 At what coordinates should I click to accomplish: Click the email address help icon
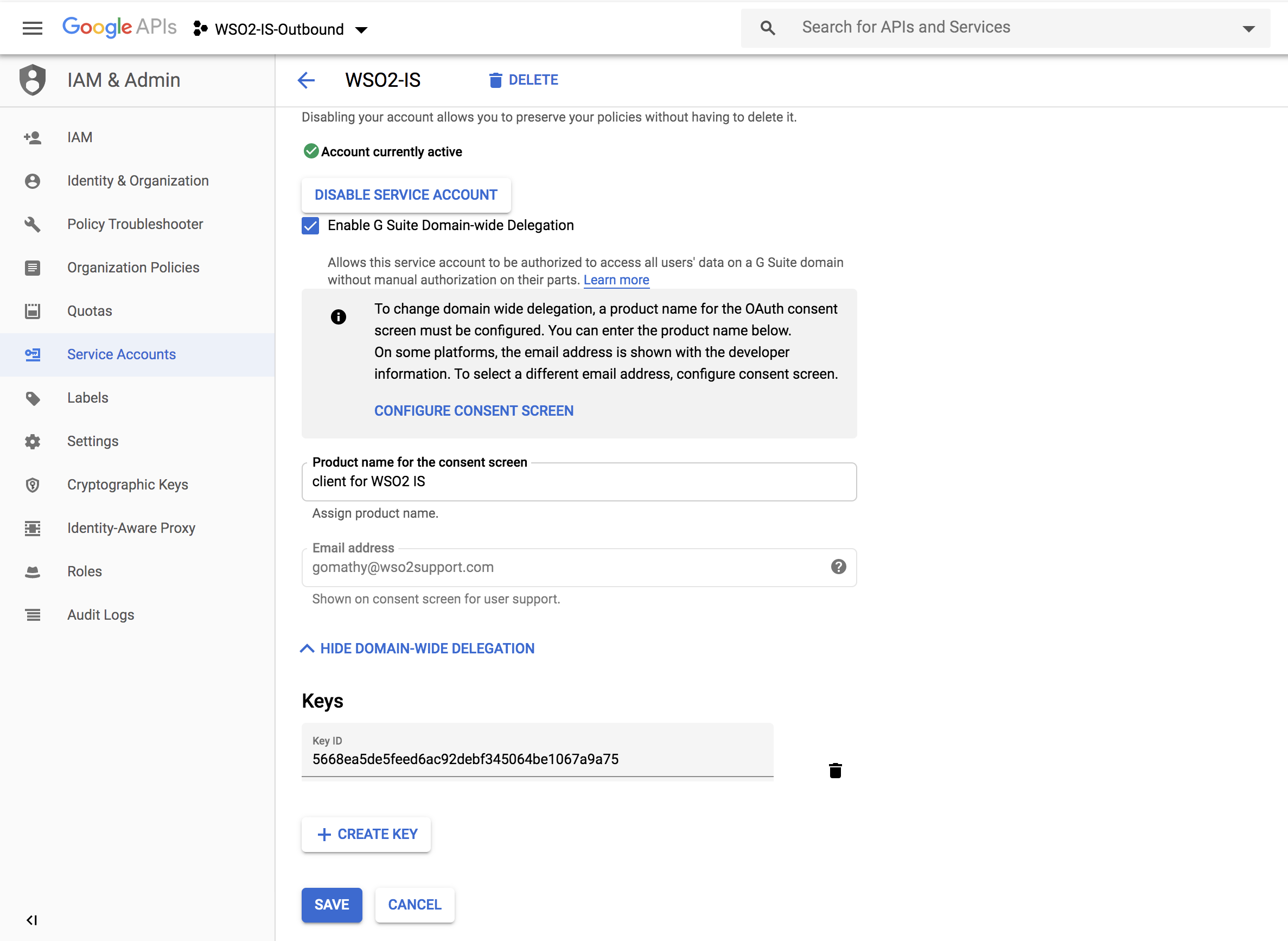[x=838, y=567]
